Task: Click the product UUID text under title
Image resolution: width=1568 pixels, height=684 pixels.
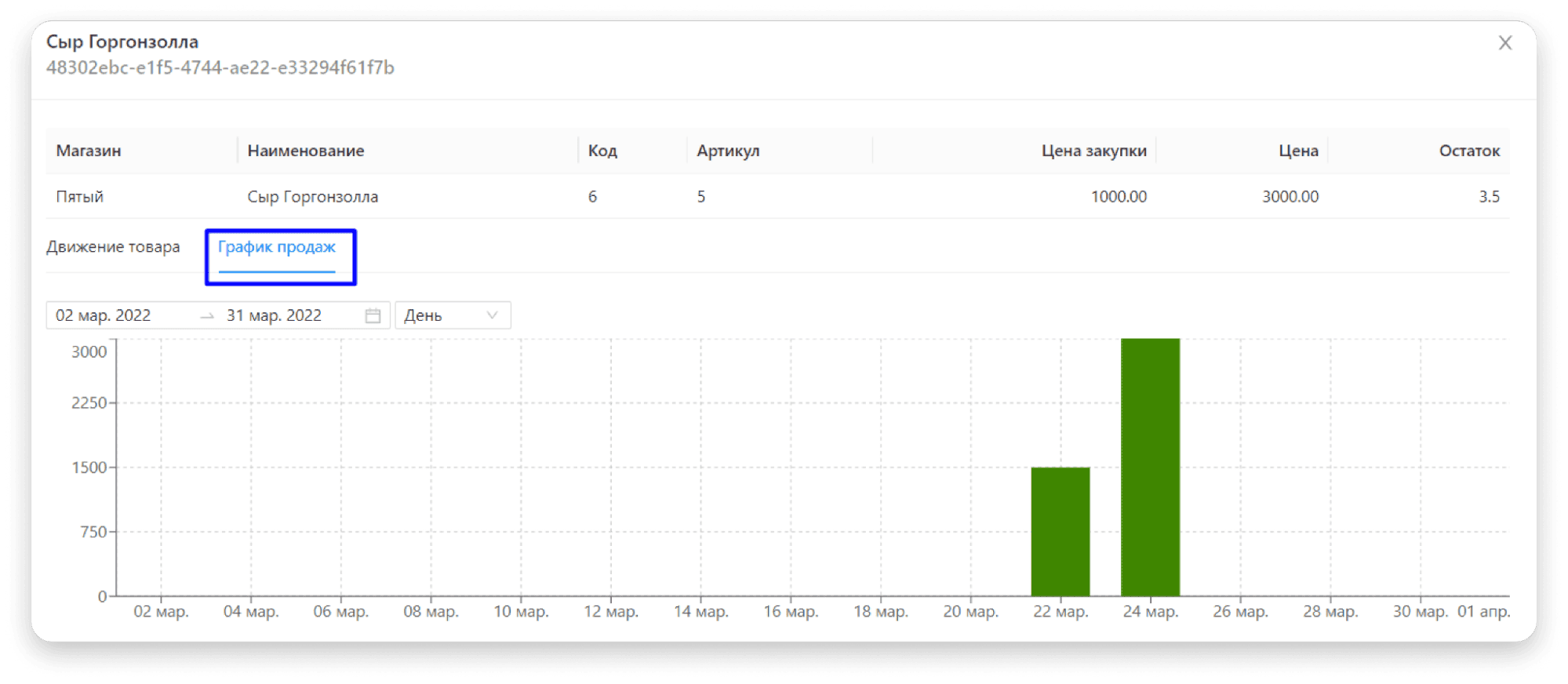Action: 220,68
